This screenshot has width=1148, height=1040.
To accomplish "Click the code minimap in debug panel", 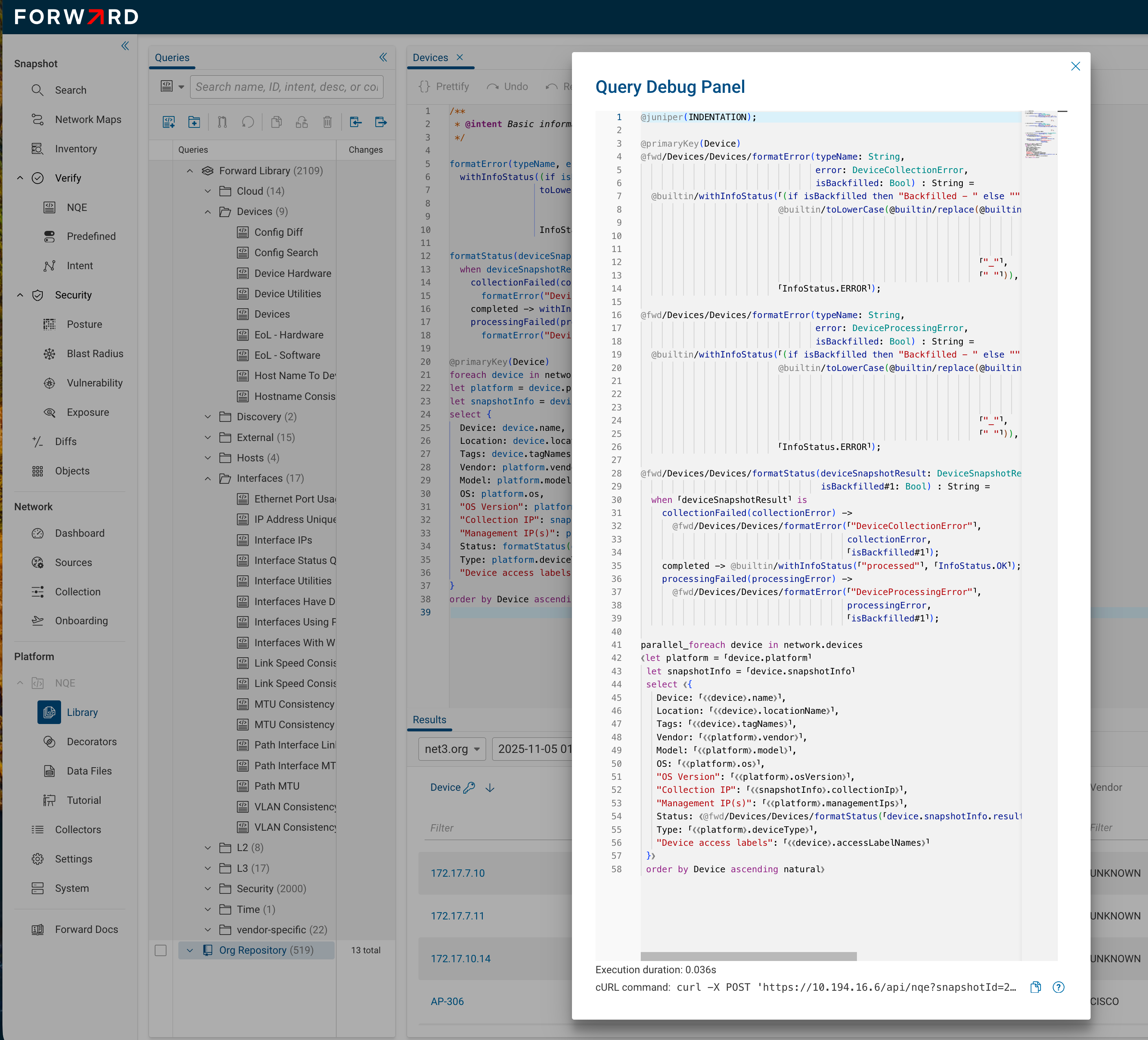I will (1041, 134).
